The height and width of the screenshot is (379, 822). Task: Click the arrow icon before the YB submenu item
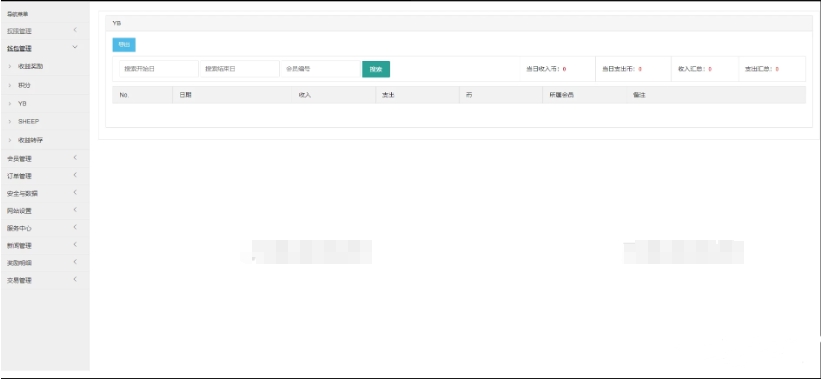coord(9,104)
